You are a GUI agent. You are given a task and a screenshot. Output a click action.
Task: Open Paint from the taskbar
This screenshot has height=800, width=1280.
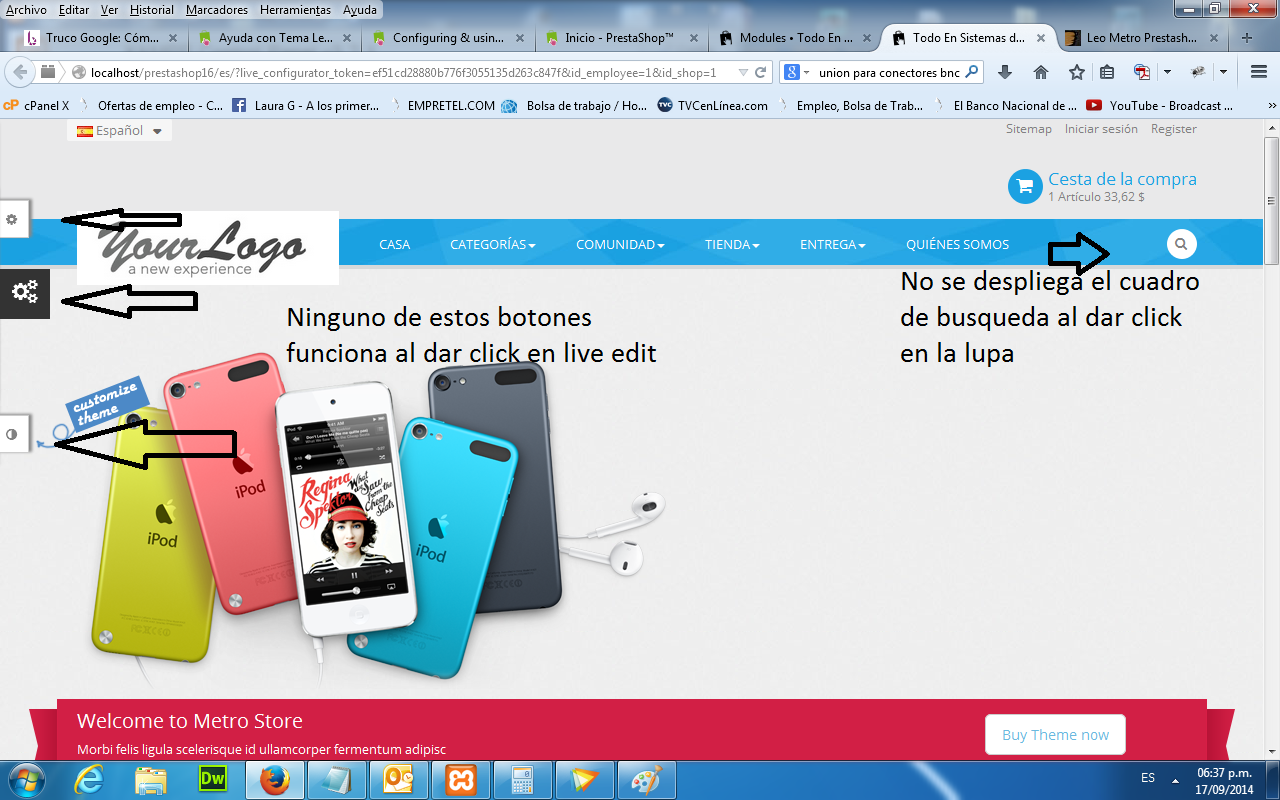[647, 779]
